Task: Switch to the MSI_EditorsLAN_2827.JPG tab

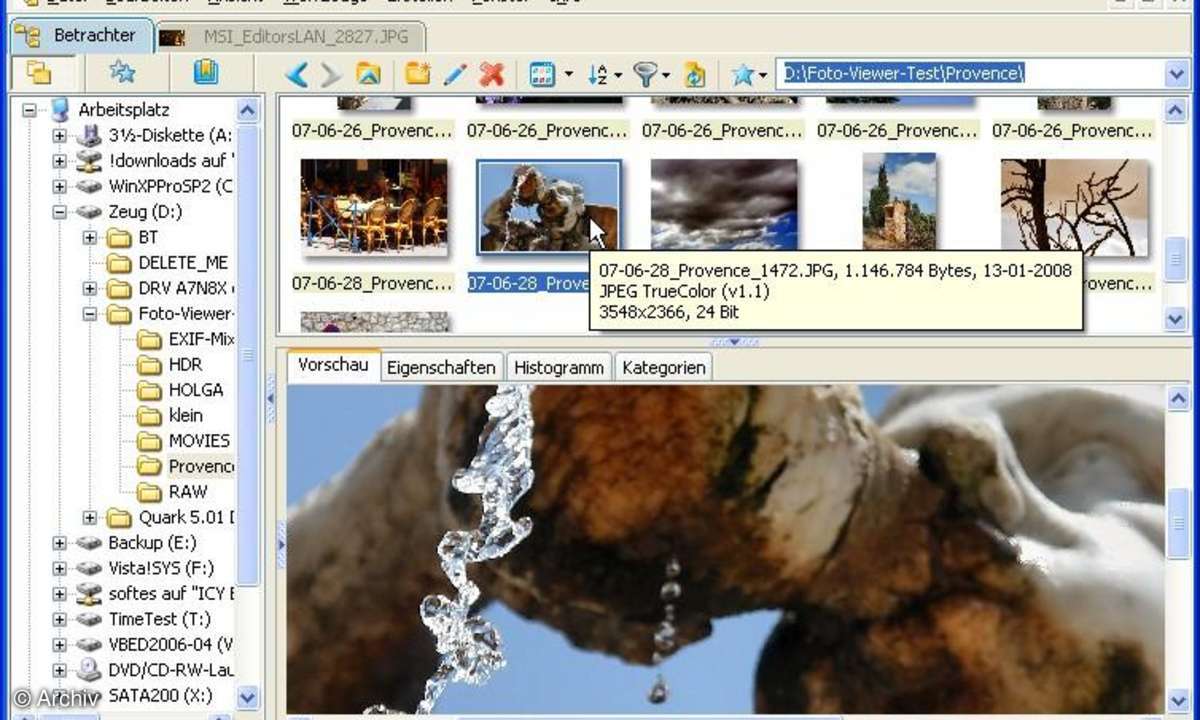Action: coord(290,37)
